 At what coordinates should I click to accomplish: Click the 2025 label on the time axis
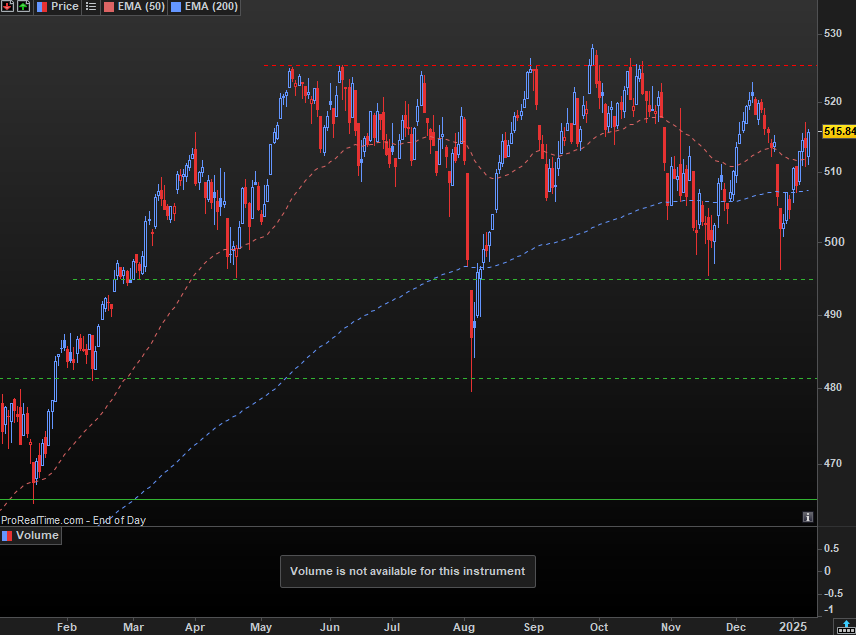[793, 627]
